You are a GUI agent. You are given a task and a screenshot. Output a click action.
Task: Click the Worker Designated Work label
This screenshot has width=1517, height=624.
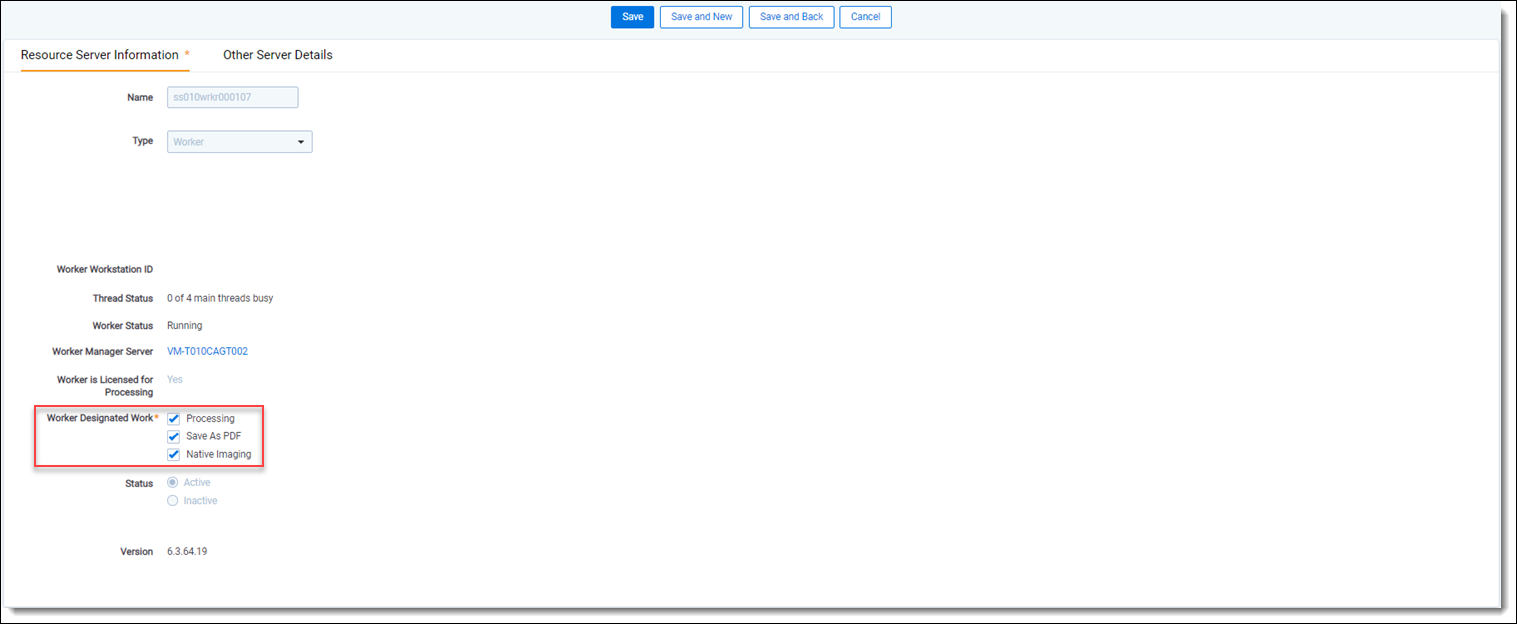click(100, 418)
